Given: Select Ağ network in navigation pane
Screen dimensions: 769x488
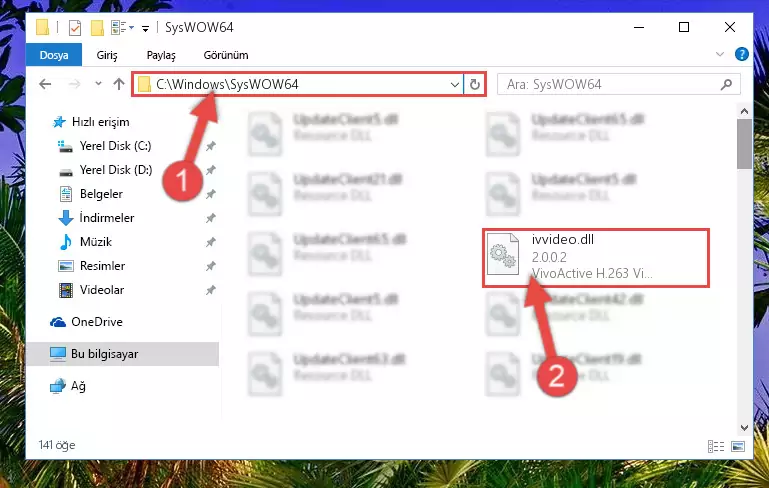Looking at the screenshot, I should click(x=68, y=386).
